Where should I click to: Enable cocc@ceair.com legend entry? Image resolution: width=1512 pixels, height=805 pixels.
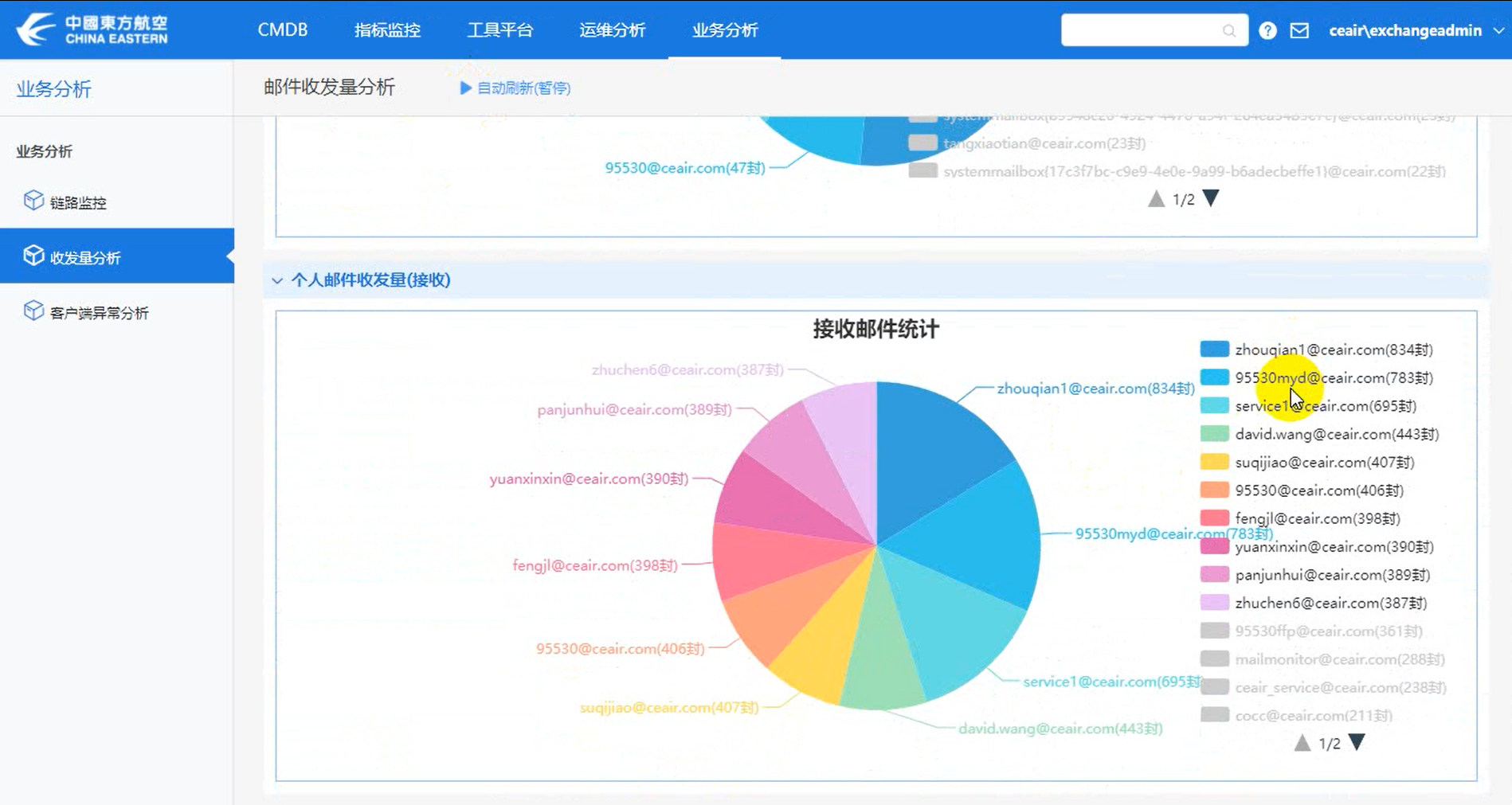point(1296,716)
